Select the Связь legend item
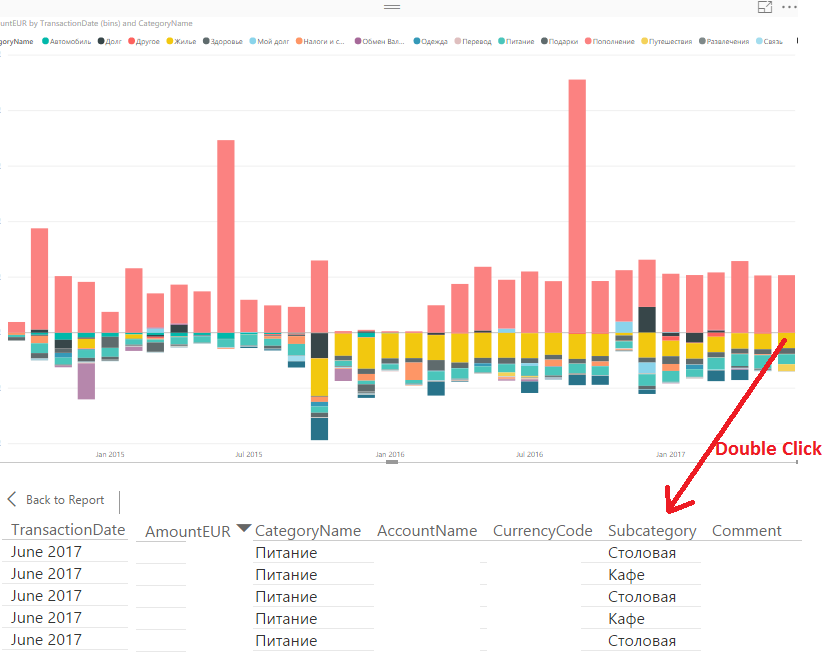The width and height of the screenshot is (824, 668). click(769, 41)
